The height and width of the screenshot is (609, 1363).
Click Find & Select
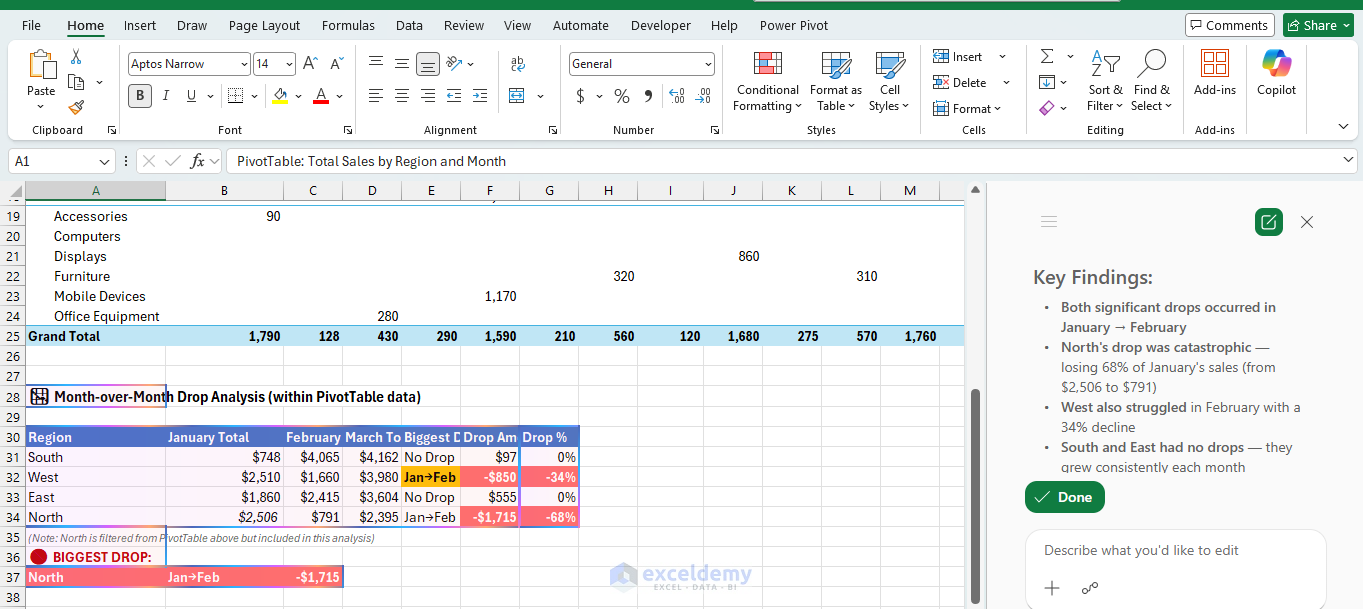(1151, 82)
